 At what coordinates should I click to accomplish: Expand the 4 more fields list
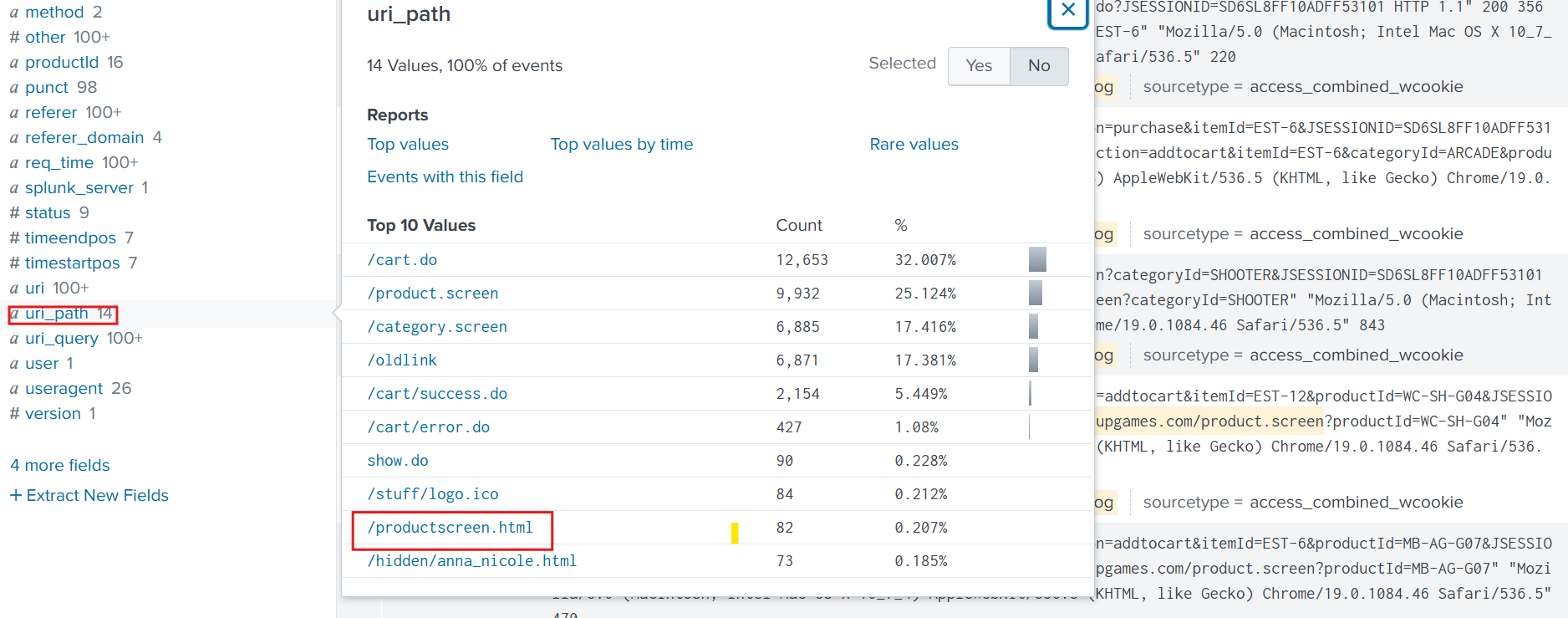[x=59, y=466]
